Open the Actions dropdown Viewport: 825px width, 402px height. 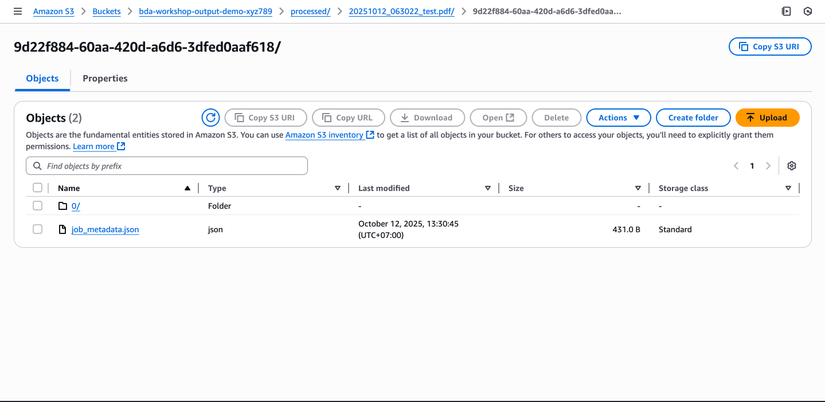click(619, 118)
